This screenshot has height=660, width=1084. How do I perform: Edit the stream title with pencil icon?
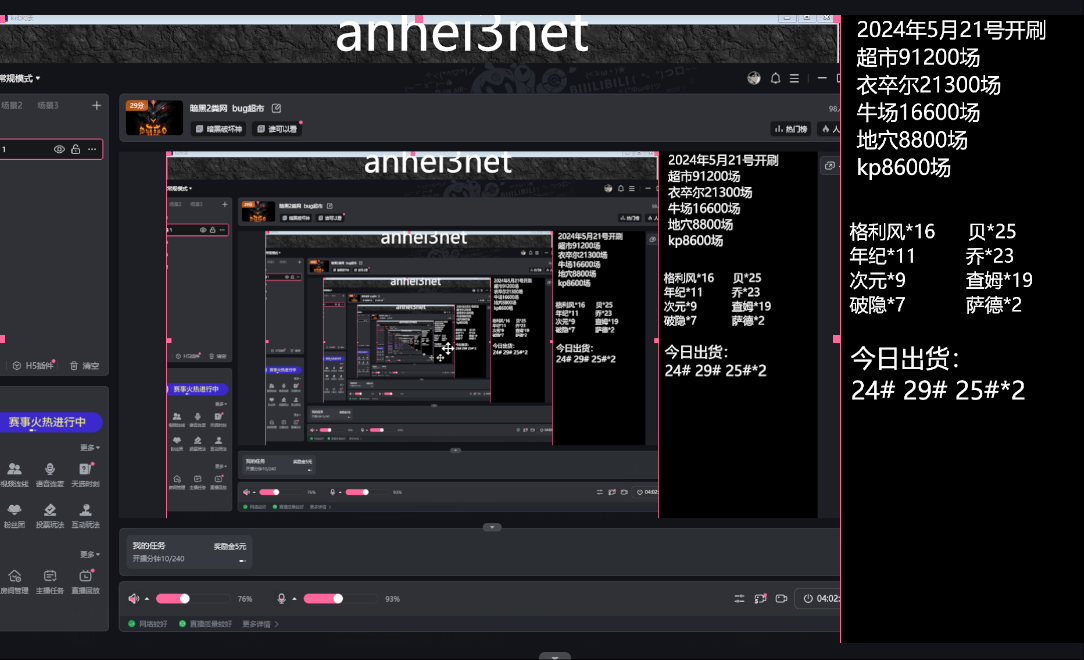(x=277, y=108)
